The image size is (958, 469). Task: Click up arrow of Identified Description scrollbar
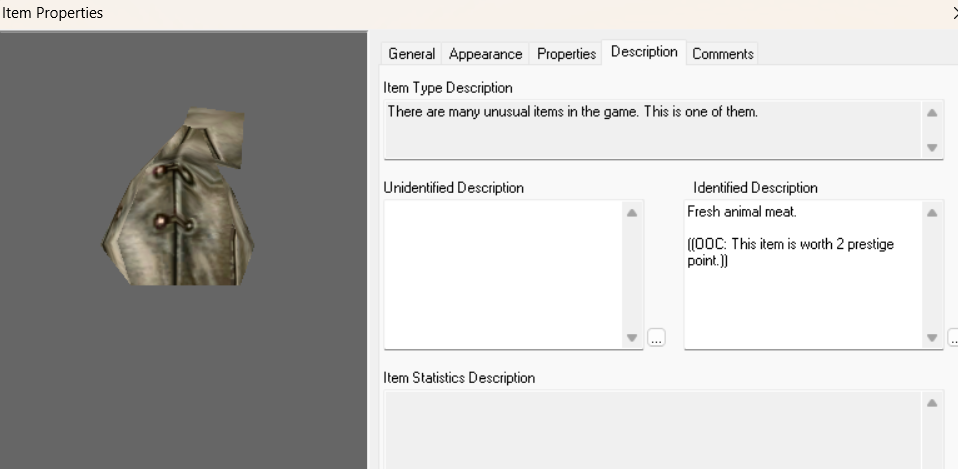coord(932,213)
